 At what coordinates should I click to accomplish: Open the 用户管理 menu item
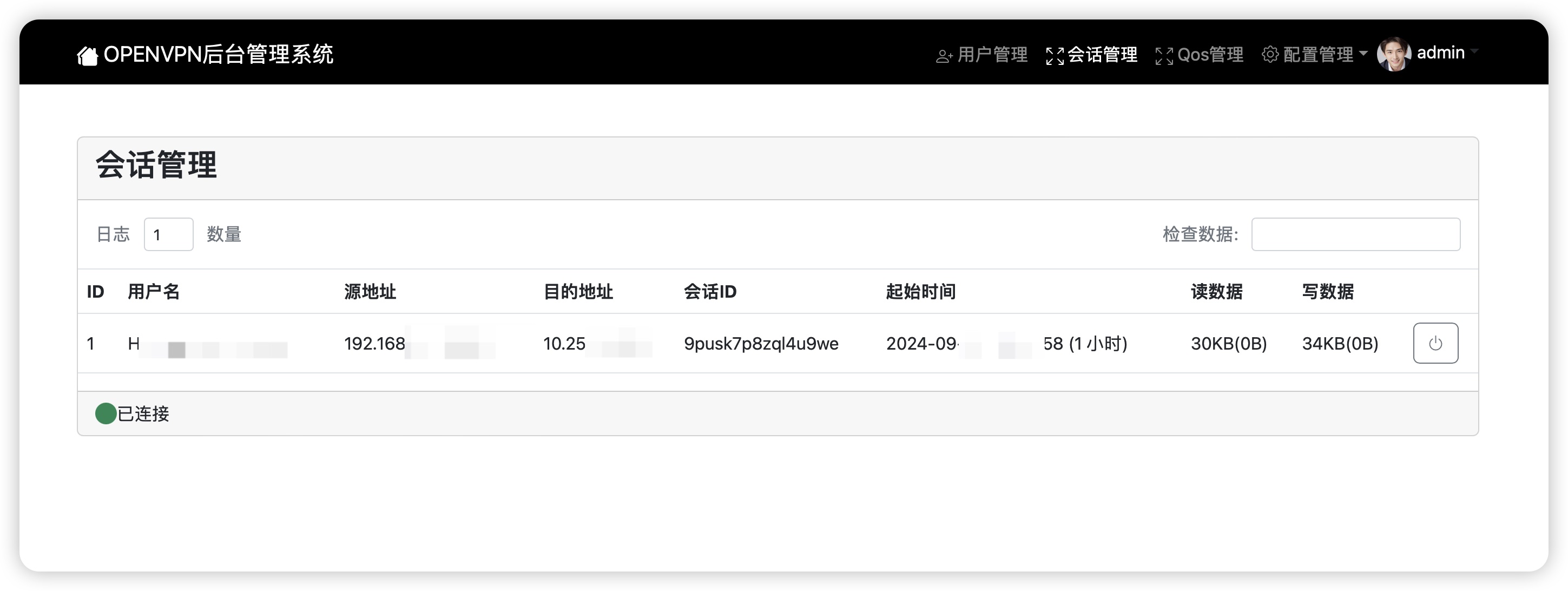(992, 55)
